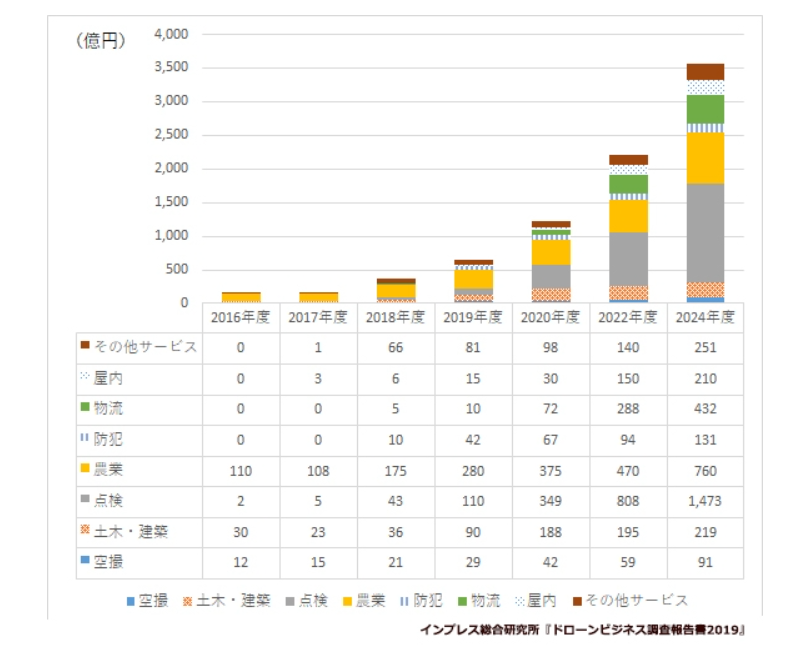
Task: Select the 808 cell in the 点検 row
Action: 628,500
